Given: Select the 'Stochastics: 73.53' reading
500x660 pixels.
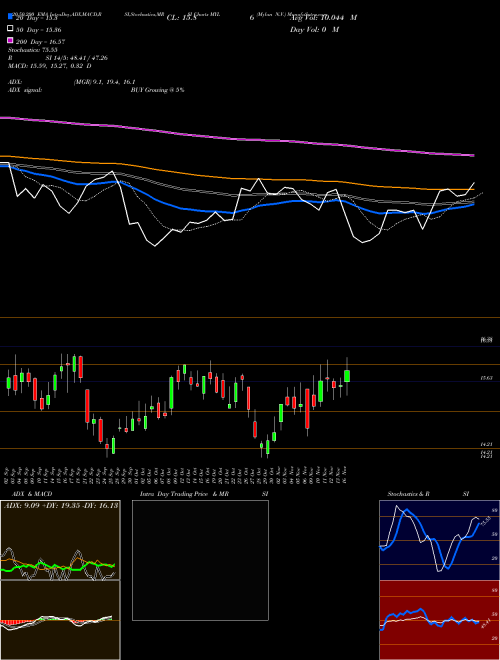Looking at the screenshot, I should tap(33, 50).
